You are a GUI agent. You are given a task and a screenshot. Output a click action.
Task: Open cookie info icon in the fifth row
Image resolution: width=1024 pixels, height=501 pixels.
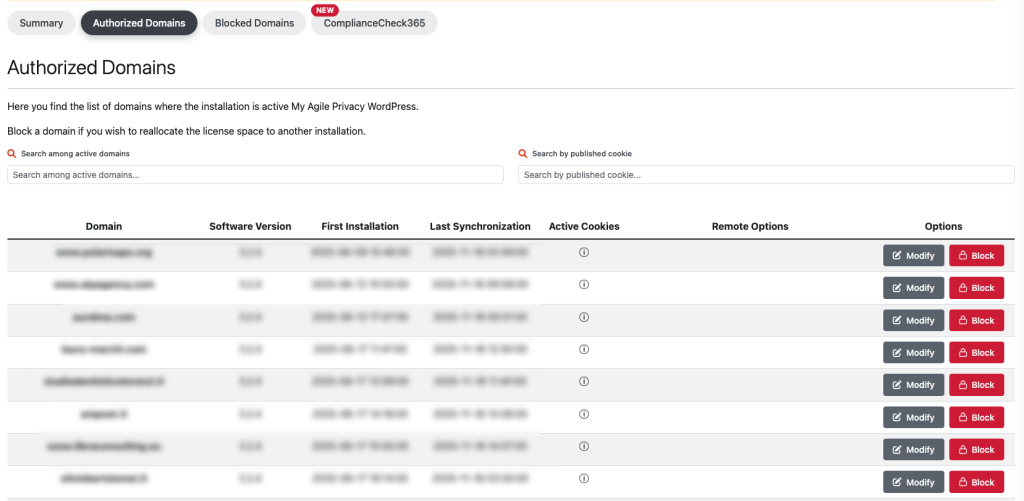584,382
